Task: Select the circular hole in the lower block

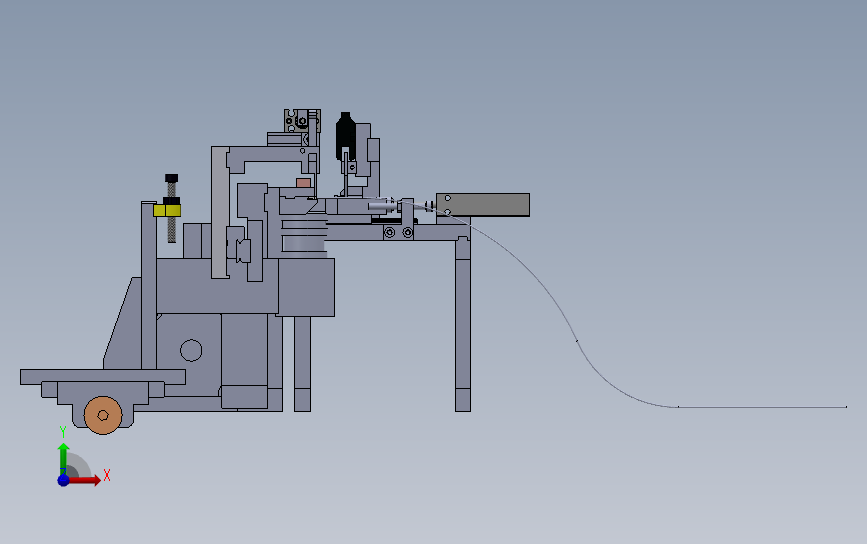Action: (x=191, y=351)
